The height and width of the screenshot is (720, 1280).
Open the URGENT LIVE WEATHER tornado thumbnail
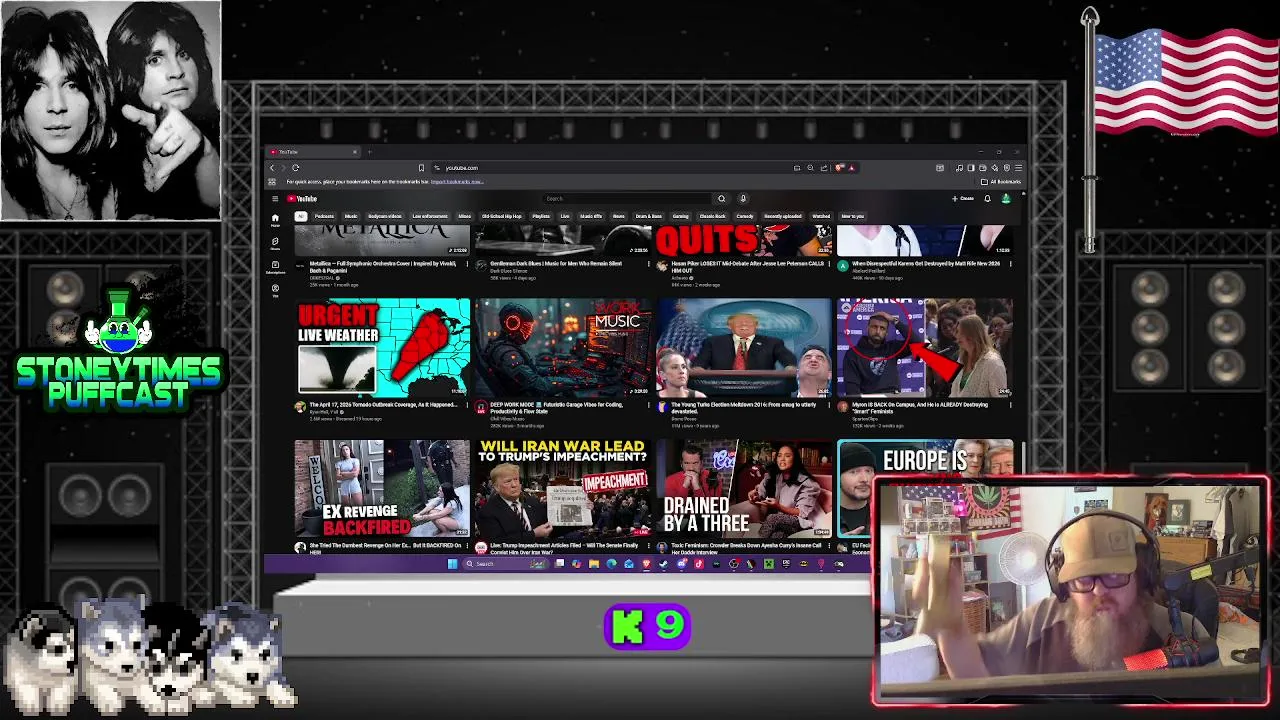tap(382, 347)
